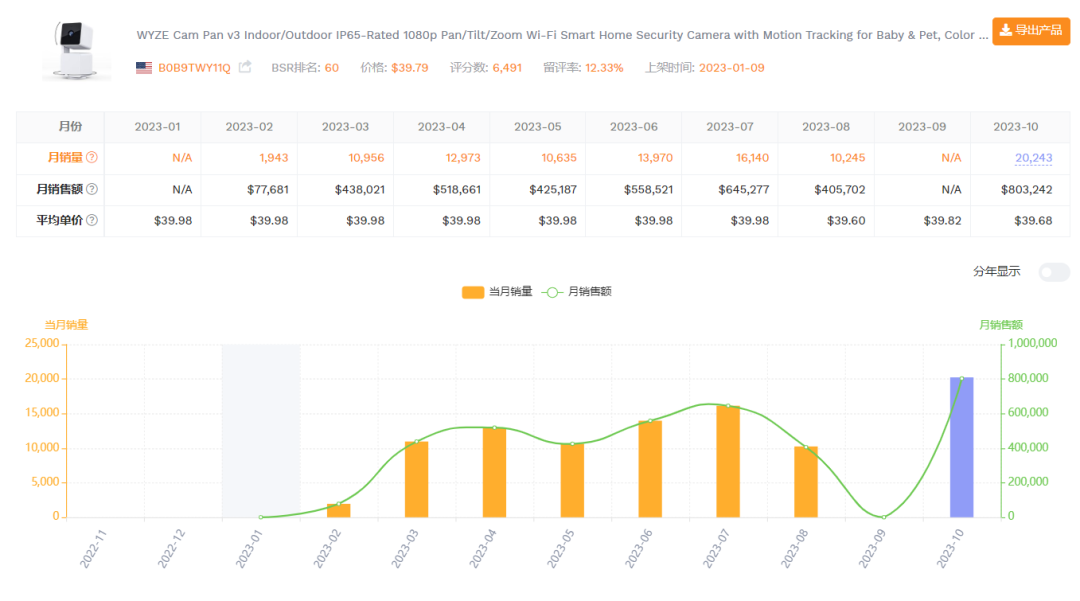This screenshot has height=601, width=1080.
Task: Click the 2023-02 orange bar in chart
Action: point(339,510)
